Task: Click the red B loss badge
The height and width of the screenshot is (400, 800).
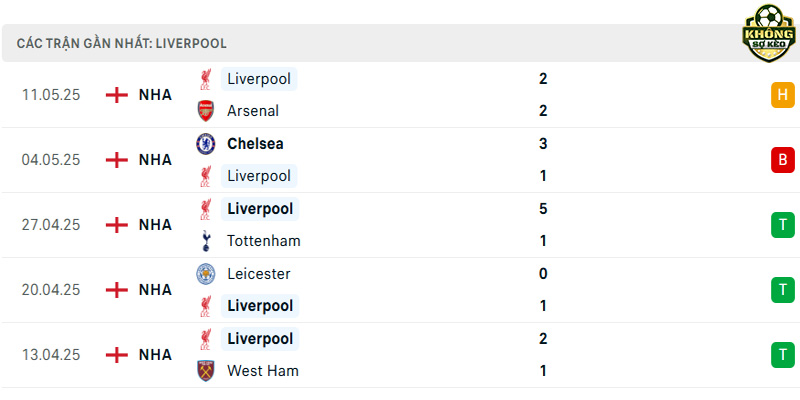Action: [783, 160]
